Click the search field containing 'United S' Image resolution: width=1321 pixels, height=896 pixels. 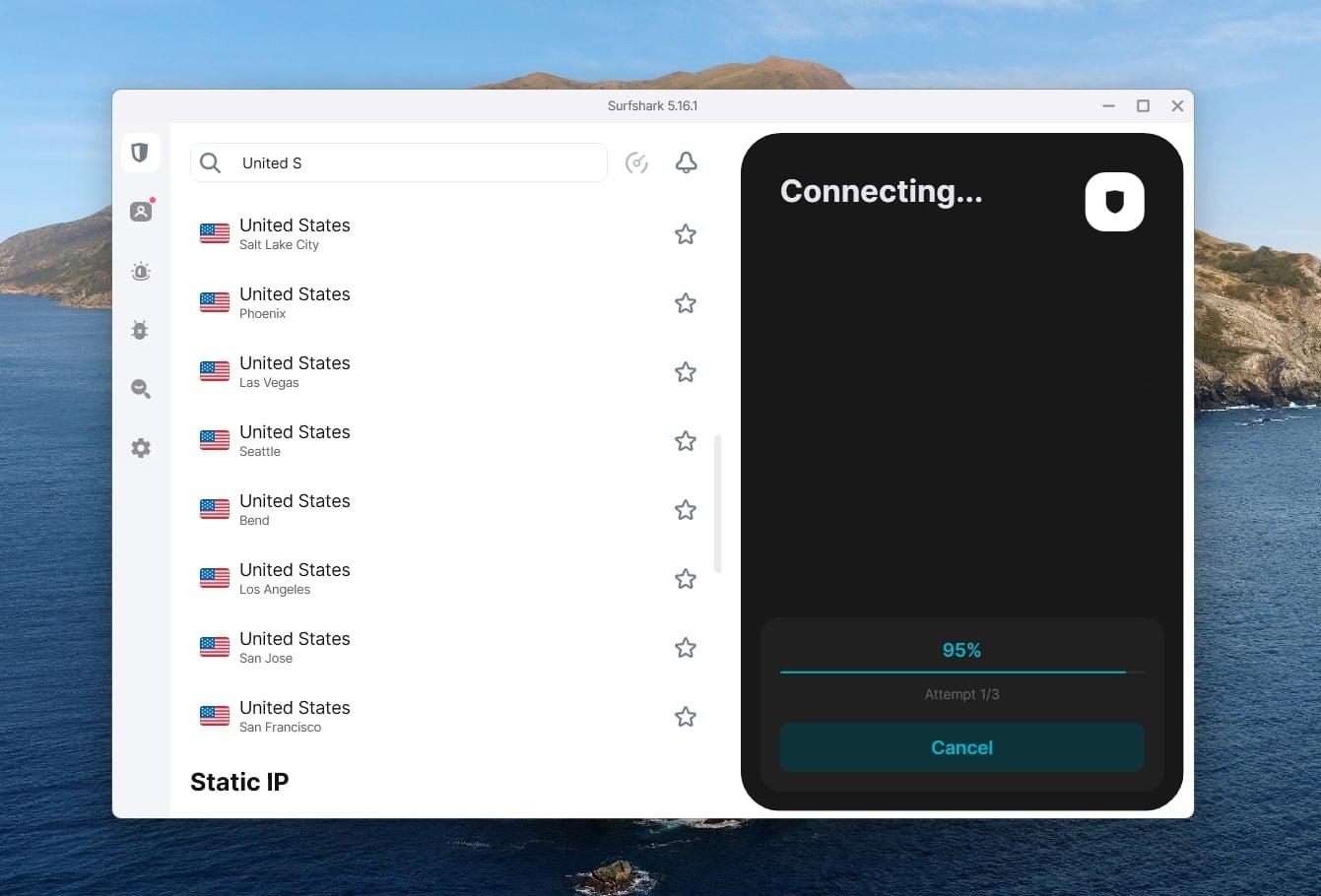(x=398, y=162)
